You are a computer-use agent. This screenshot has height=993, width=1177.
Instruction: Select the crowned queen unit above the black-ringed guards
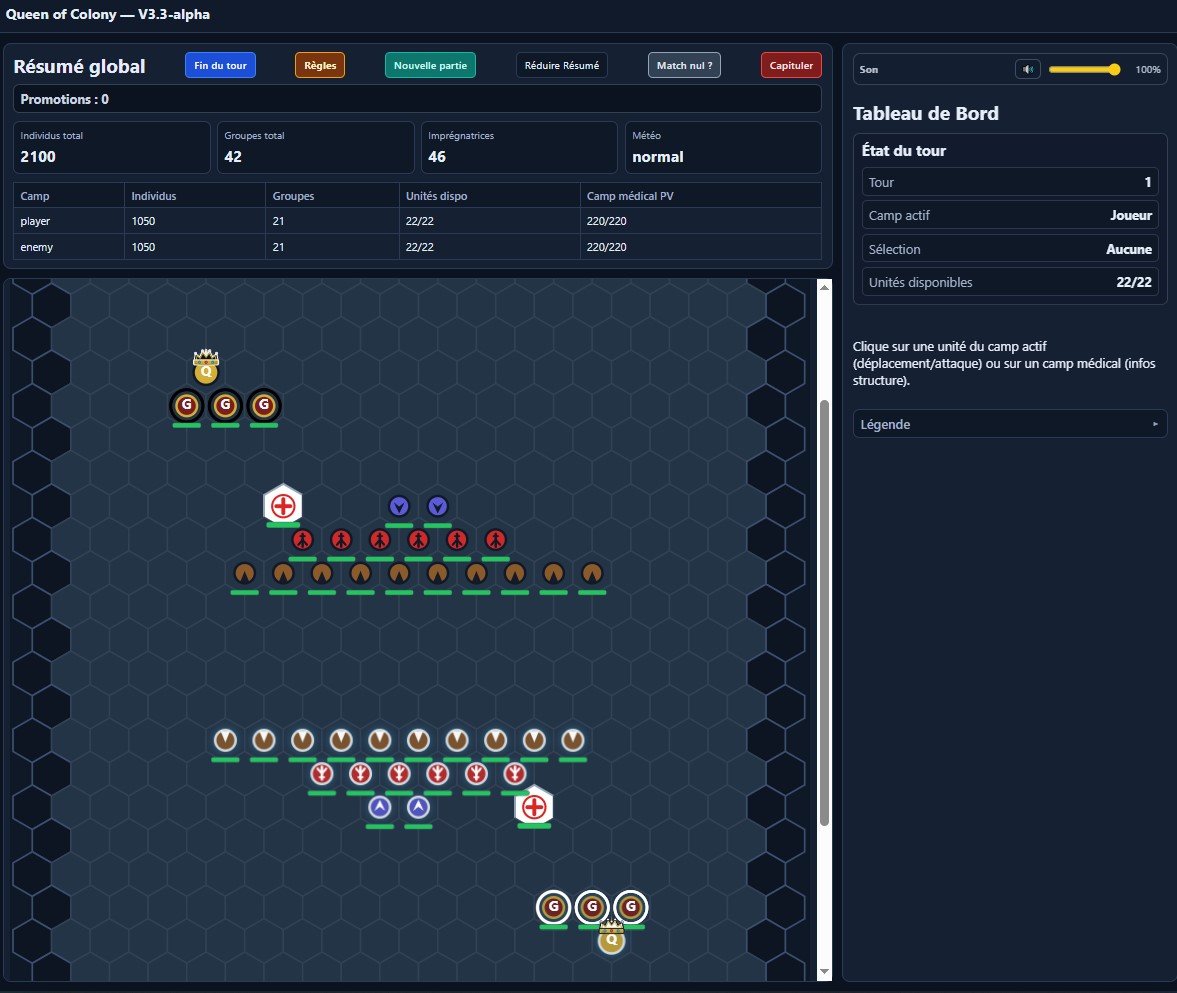[x=206, y=368]
